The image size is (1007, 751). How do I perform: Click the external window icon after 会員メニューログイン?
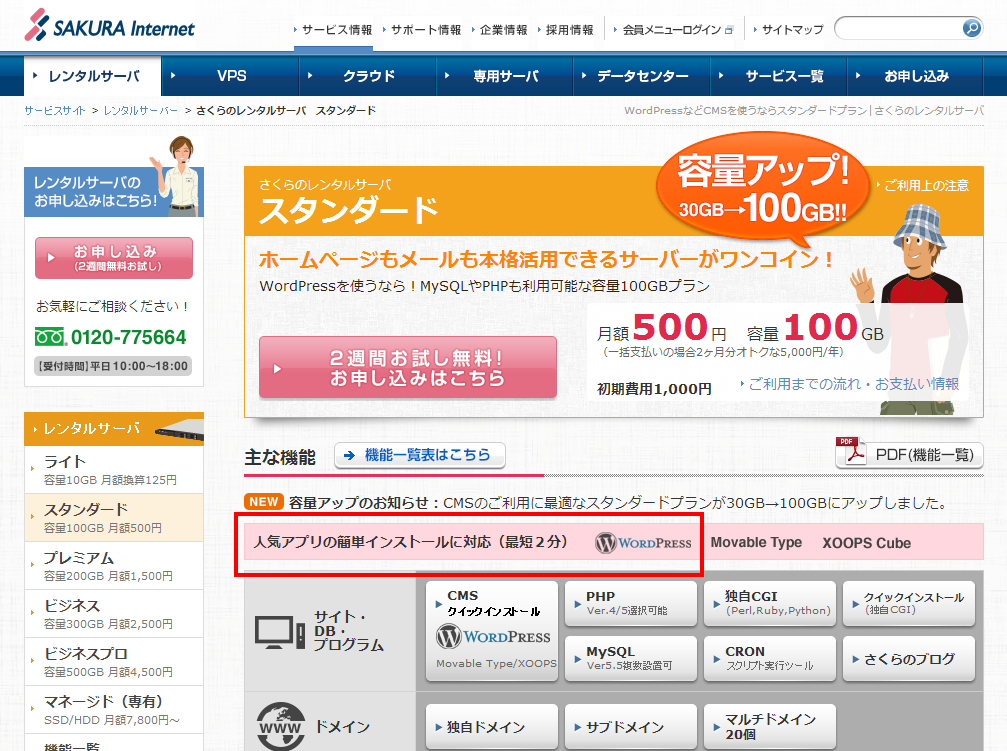pyautogui.click(x=729, y=30)
